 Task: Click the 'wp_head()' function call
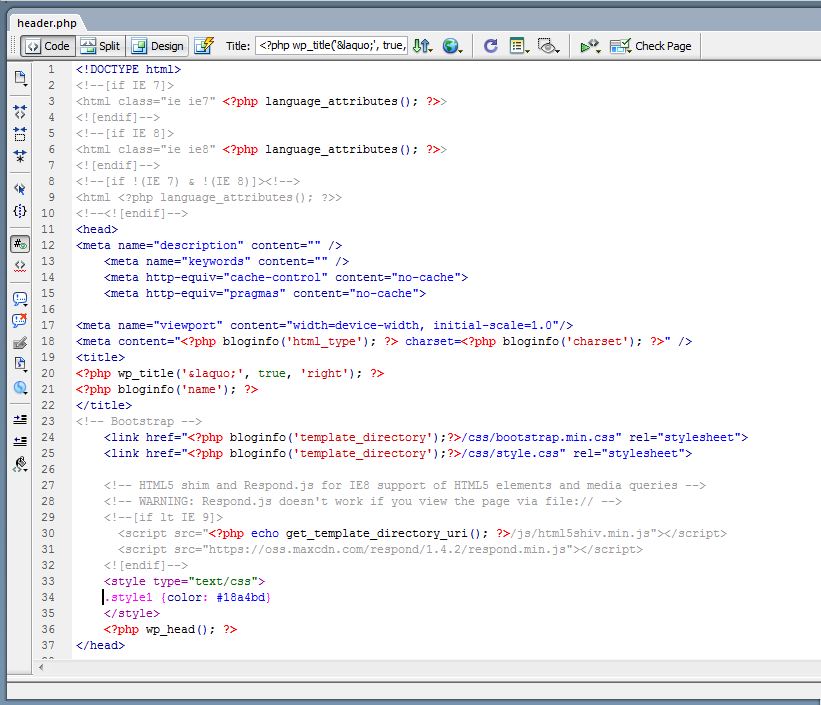(177, 630)
